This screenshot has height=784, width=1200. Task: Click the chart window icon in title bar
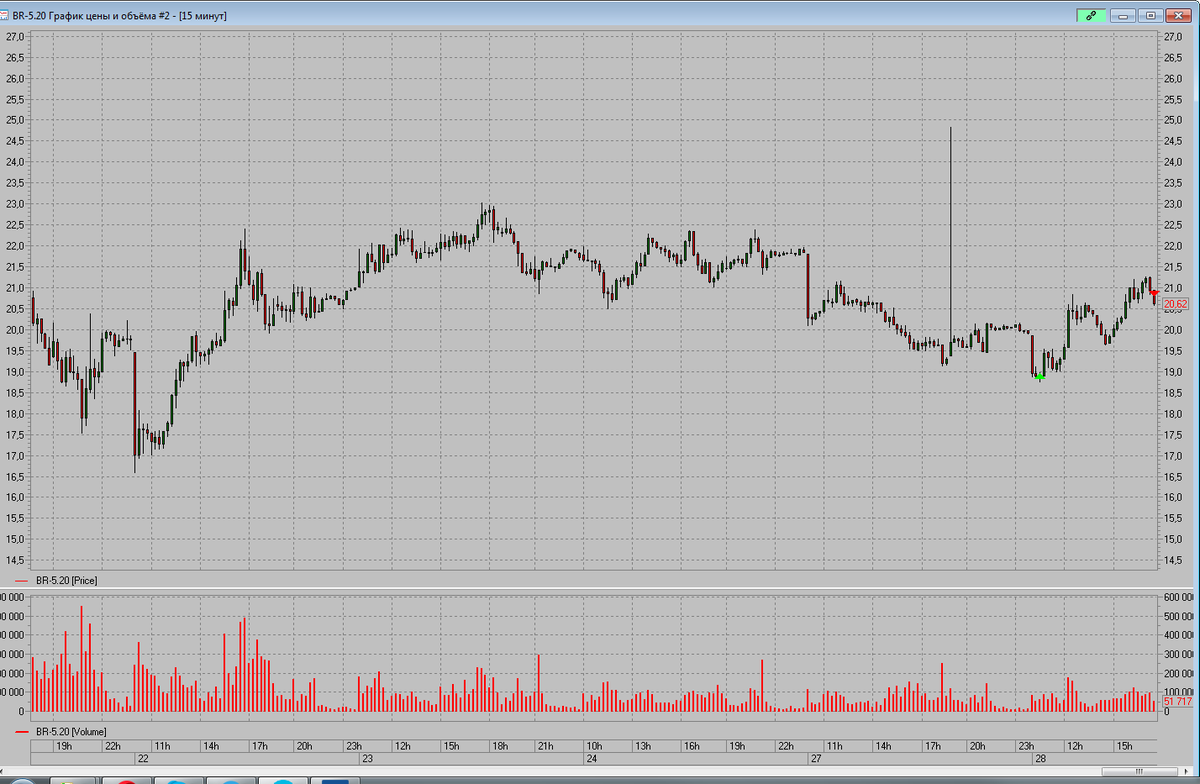point(5,15)
